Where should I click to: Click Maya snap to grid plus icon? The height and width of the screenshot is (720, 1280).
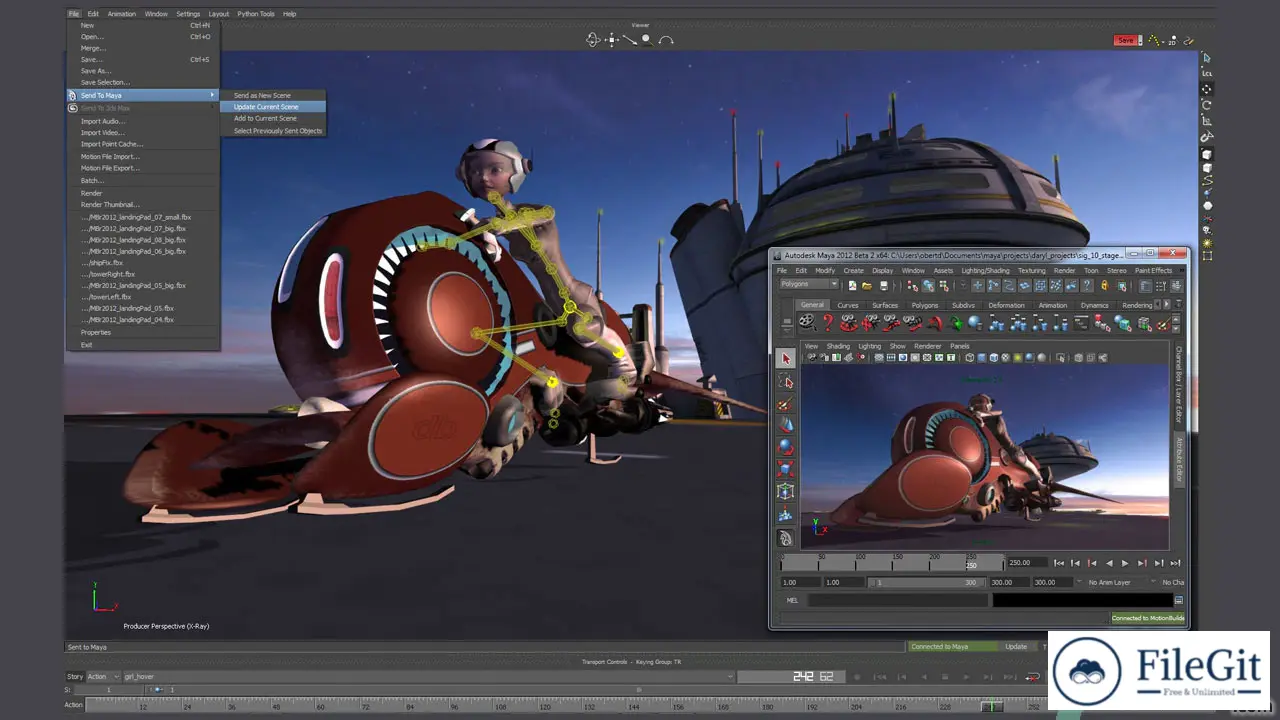pyautogui.click(x=978, y=285)
